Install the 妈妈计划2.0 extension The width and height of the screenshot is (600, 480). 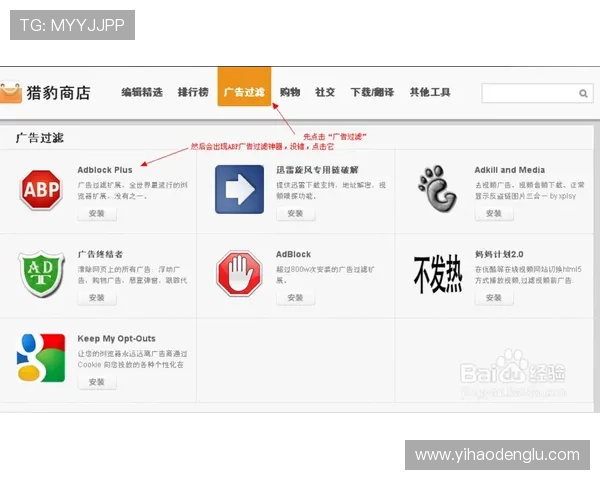click(x=494, y=298)
